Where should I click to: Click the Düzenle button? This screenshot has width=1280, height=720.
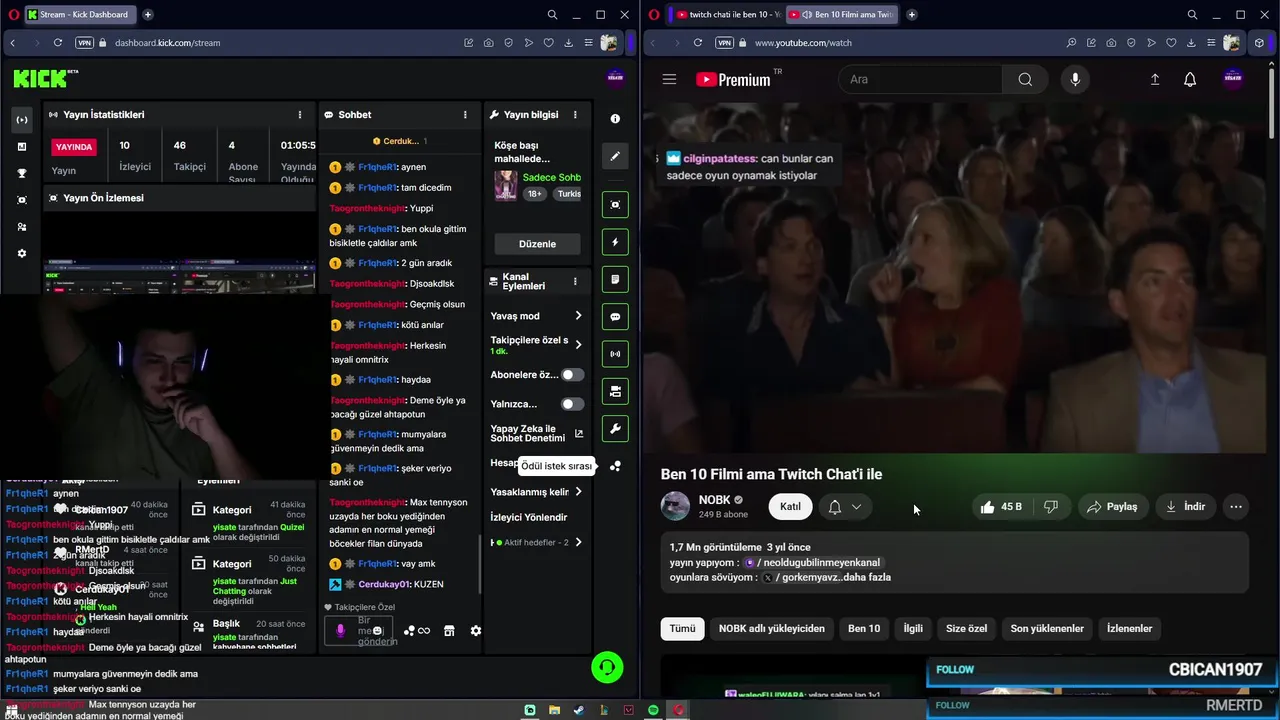point(537,244)
